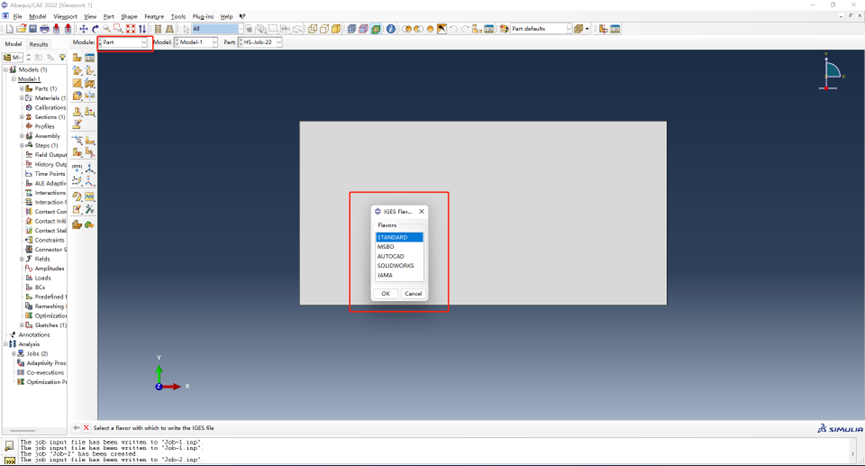865x466 pixels.
Task: Open the Color Code palette icon
Action: click(504, 29)
